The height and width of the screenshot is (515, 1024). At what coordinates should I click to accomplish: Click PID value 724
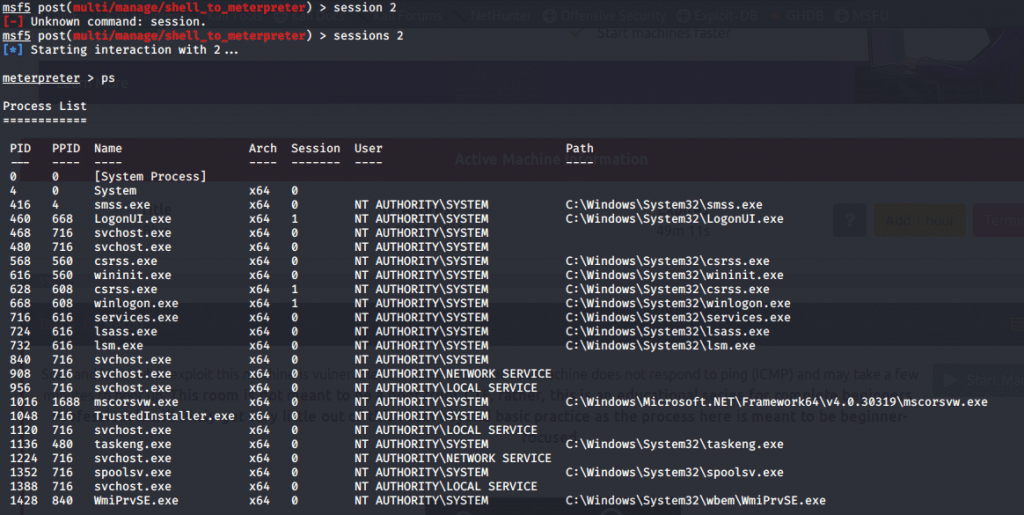point(20,332)
